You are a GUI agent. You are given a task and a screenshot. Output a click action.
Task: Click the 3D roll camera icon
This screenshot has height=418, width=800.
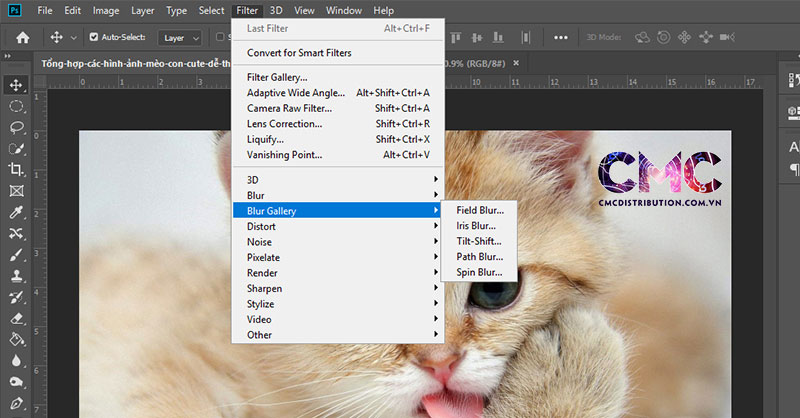tap(663, 37)
